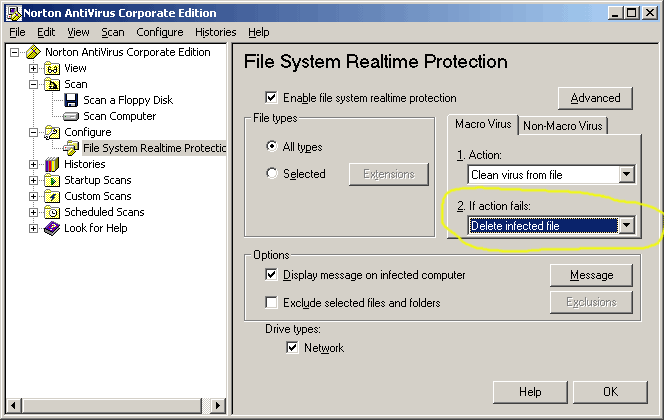664x420 pixels.
Task: Open the If action fails dropdown
Action: point(626,226)
